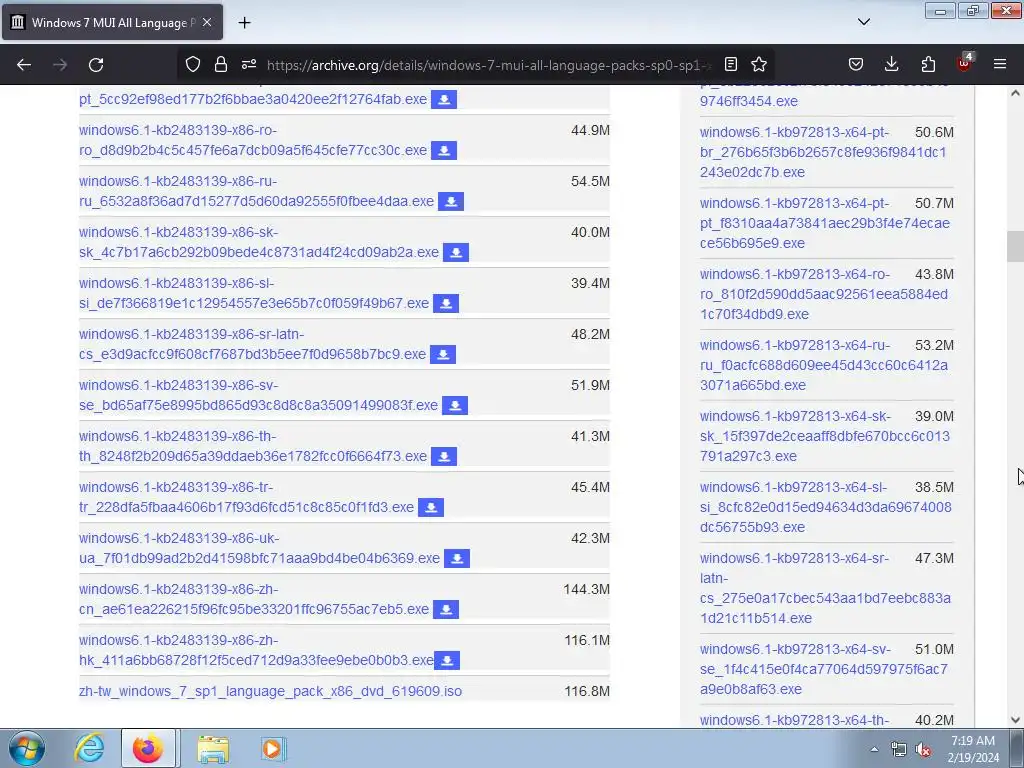This screenshot has height=768, width=1024.
Task: Bookmark this page with the star
Action: point(759,64)
